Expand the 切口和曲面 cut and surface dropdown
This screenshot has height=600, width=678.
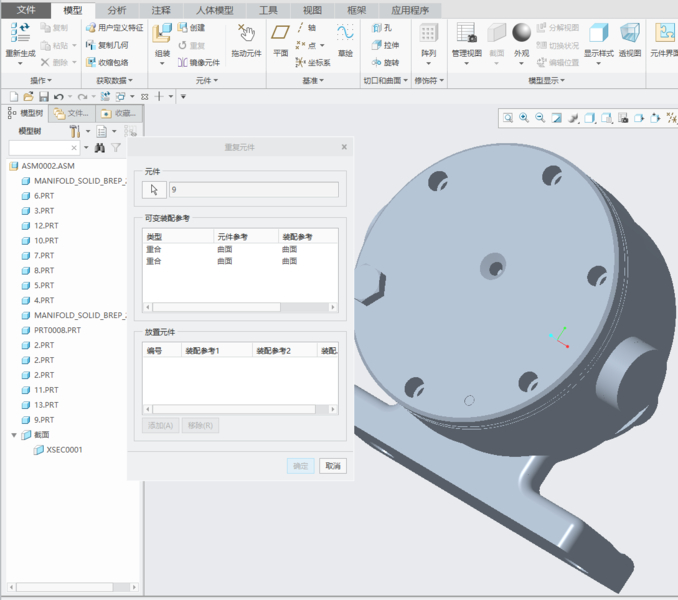(386, 80)
